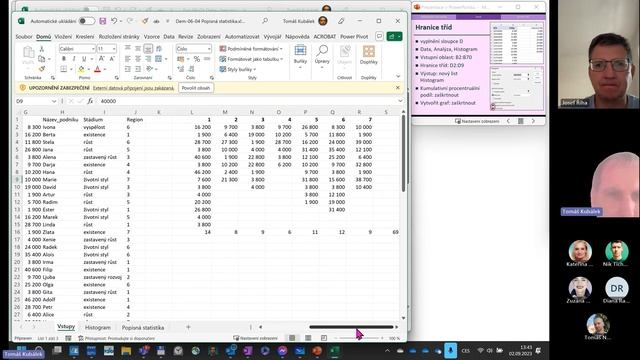The width and height of the screenshot is (640, 360).
Task: Click the horizontal scrollbar thumb
Action: pyautogui.click(x=351, y=327)
